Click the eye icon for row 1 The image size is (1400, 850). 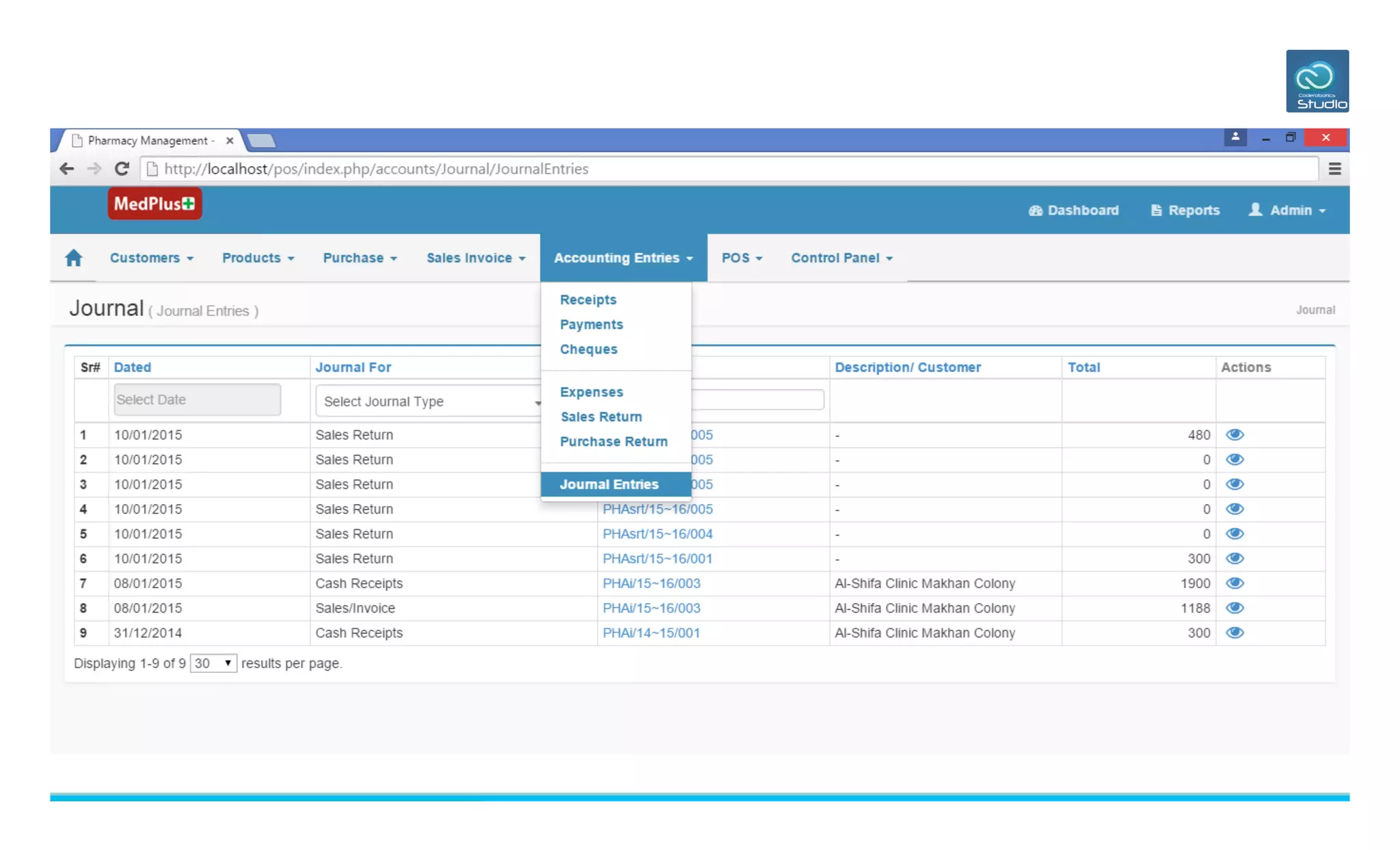1235,435
